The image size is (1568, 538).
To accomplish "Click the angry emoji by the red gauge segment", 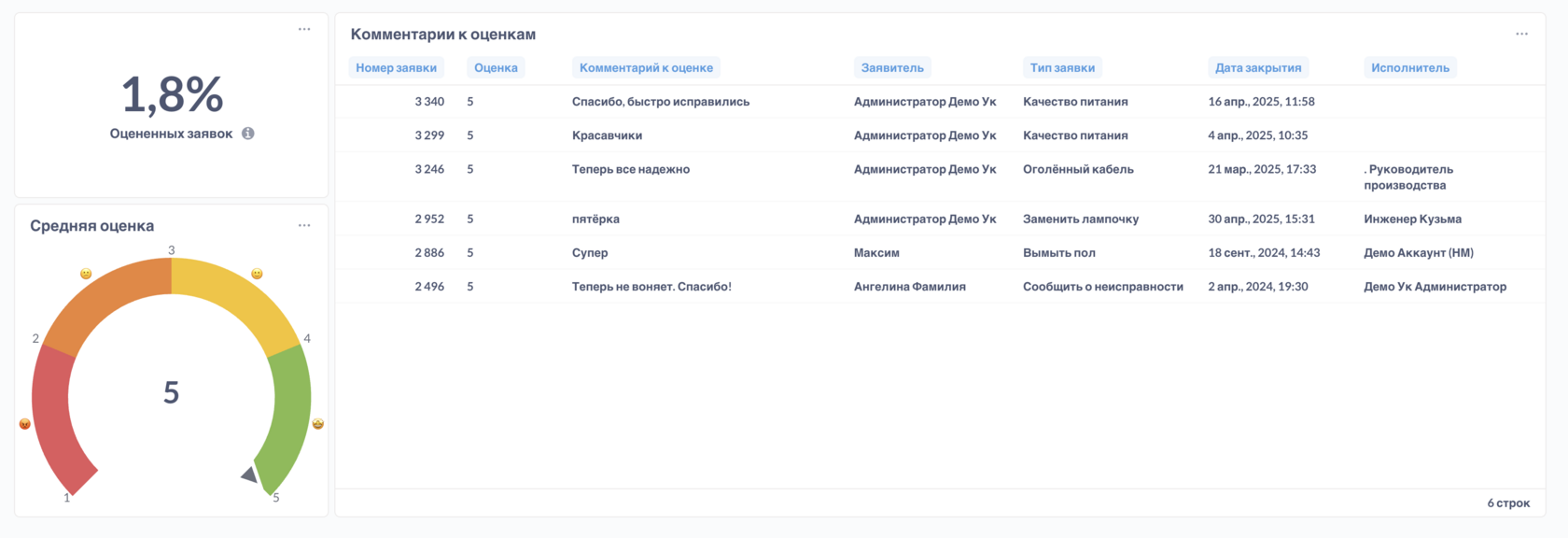I will point(25,424).
